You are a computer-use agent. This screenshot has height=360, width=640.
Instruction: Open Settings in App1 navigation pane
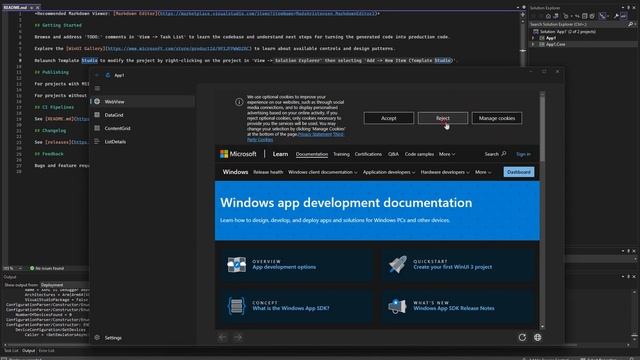(143, 338)
